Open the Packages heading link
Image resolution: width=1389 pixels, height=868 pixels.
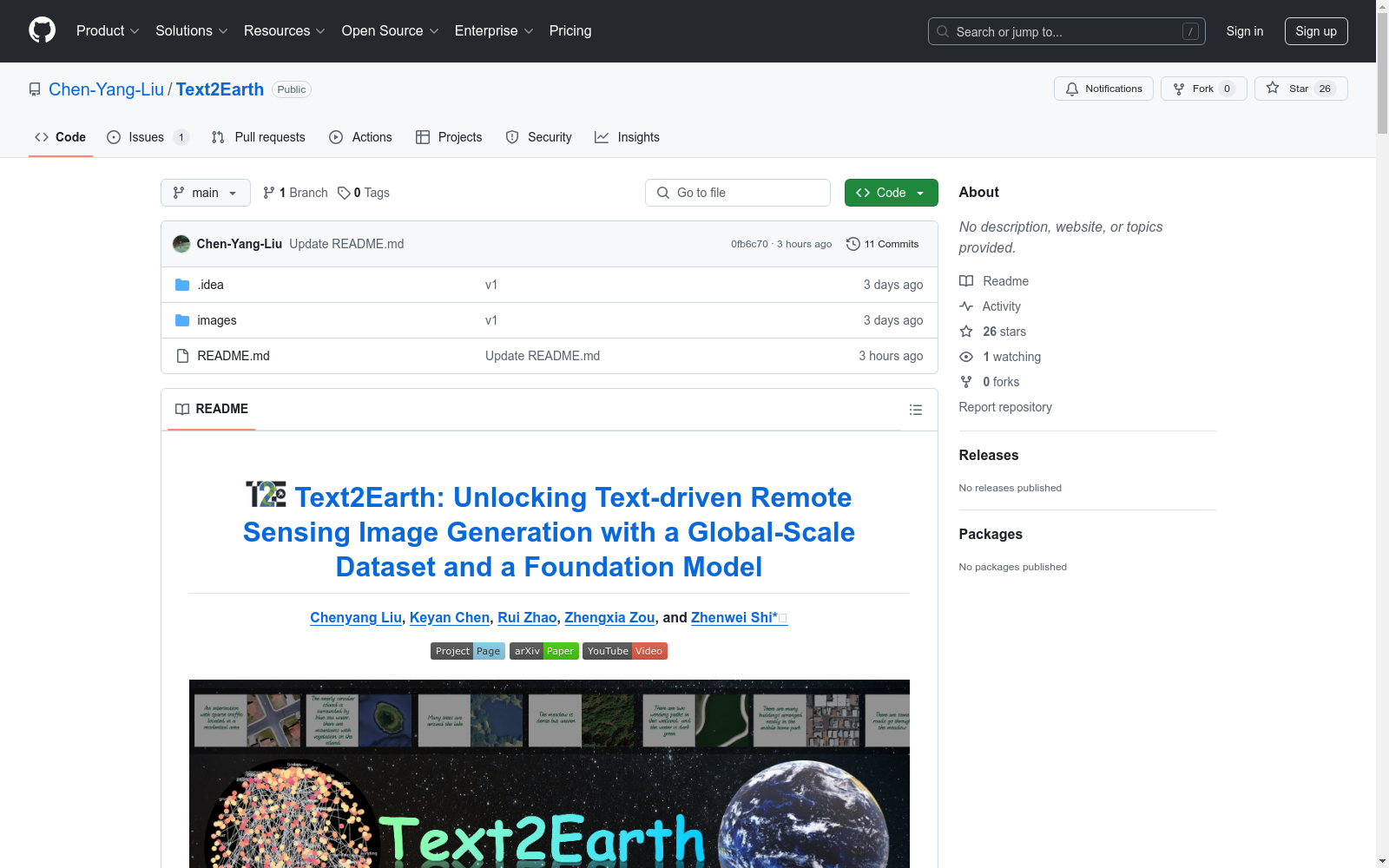click(991, 534)
